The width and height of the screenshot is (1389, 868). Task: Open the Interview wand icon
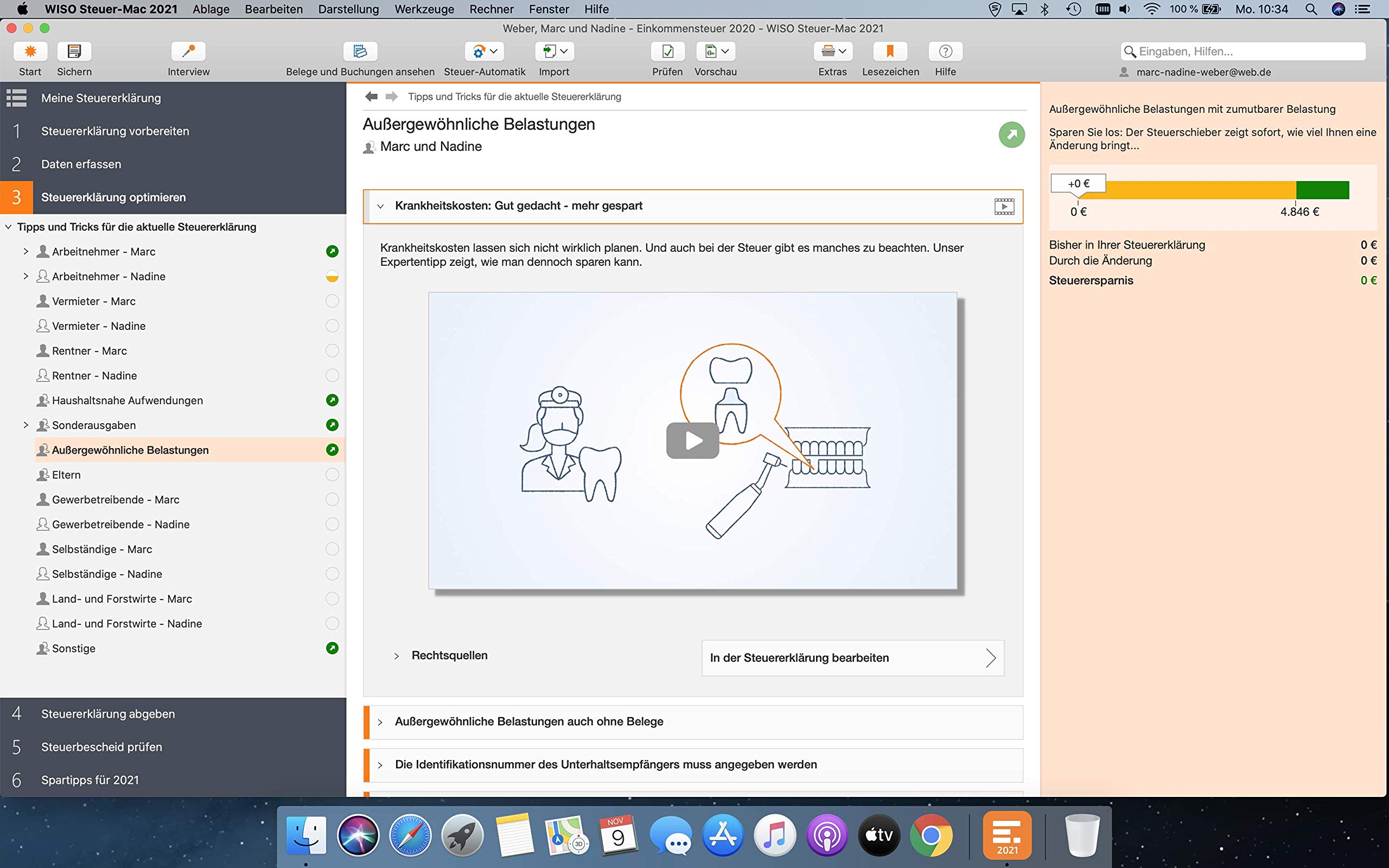pyautogui.click(x=188, y=52)
